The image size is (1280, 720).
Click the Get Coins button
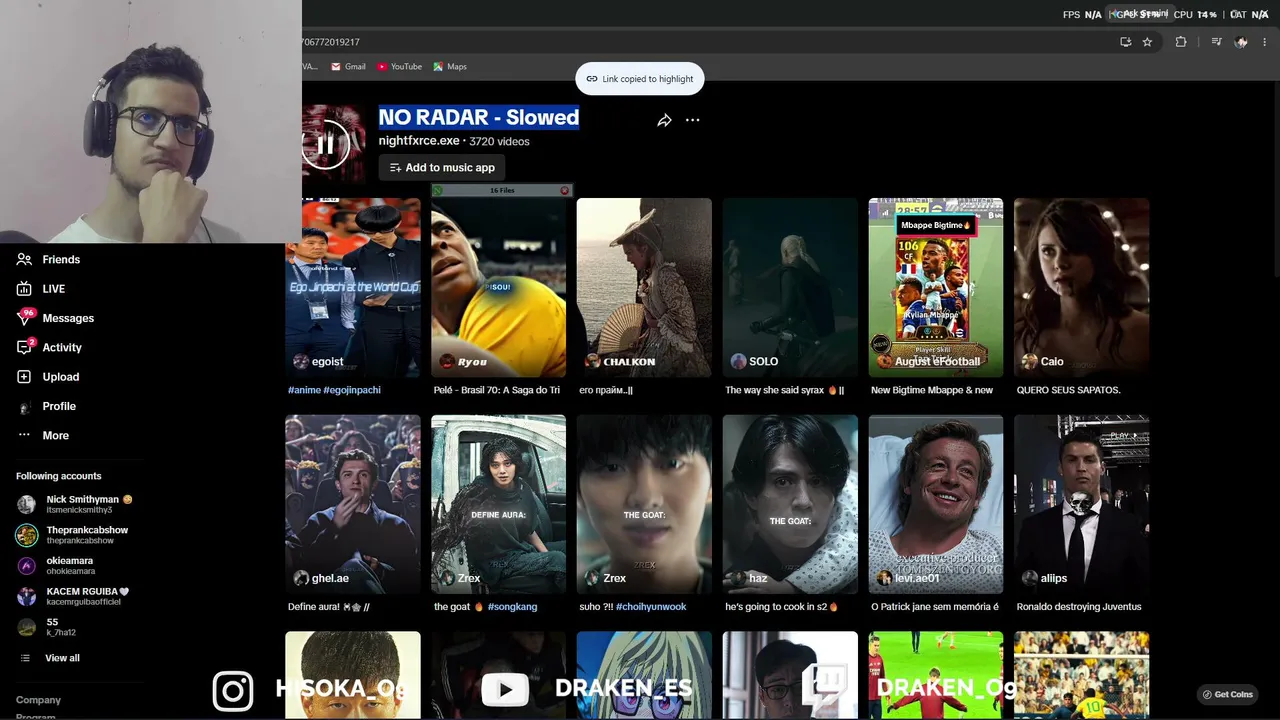pyautogui.click(x=1227, y=694)
